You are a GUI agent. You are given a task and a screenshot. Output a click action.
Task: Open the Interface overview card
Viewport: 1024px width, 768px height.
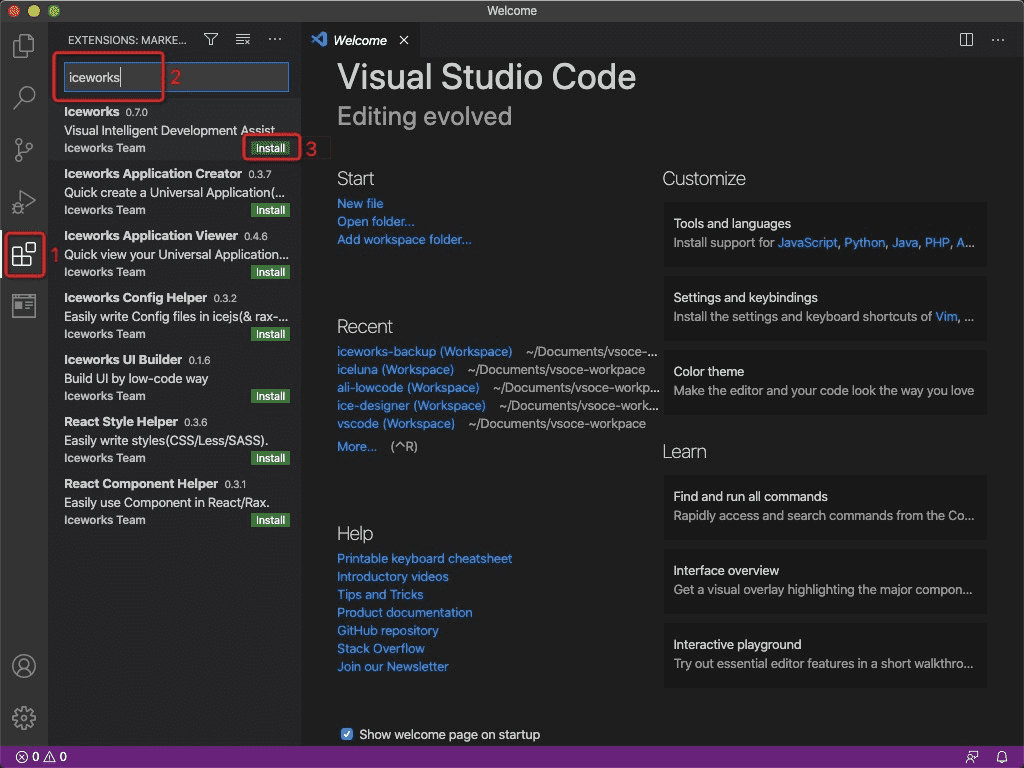tap(825, 581)
